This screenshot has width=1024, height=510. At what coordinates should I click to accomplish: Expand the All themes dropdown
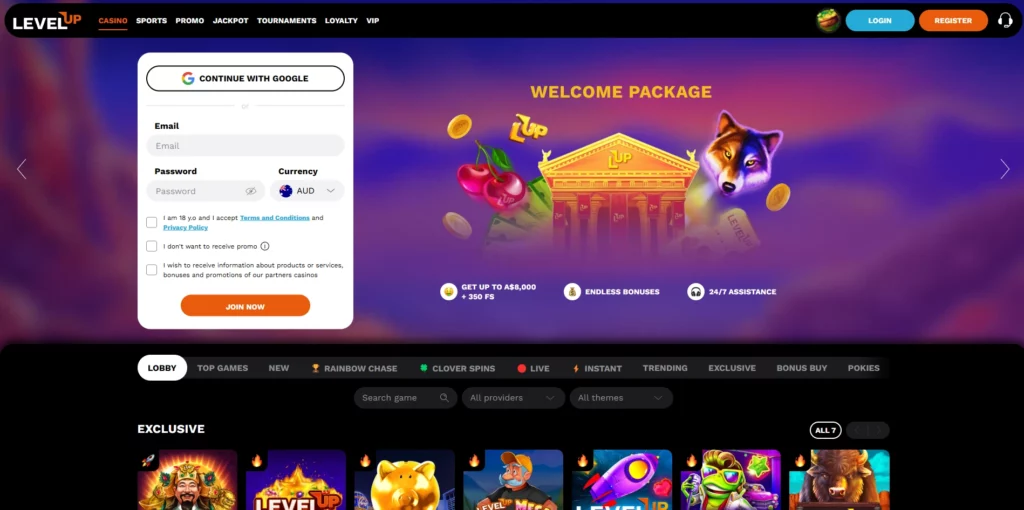(x=621, y=398)
